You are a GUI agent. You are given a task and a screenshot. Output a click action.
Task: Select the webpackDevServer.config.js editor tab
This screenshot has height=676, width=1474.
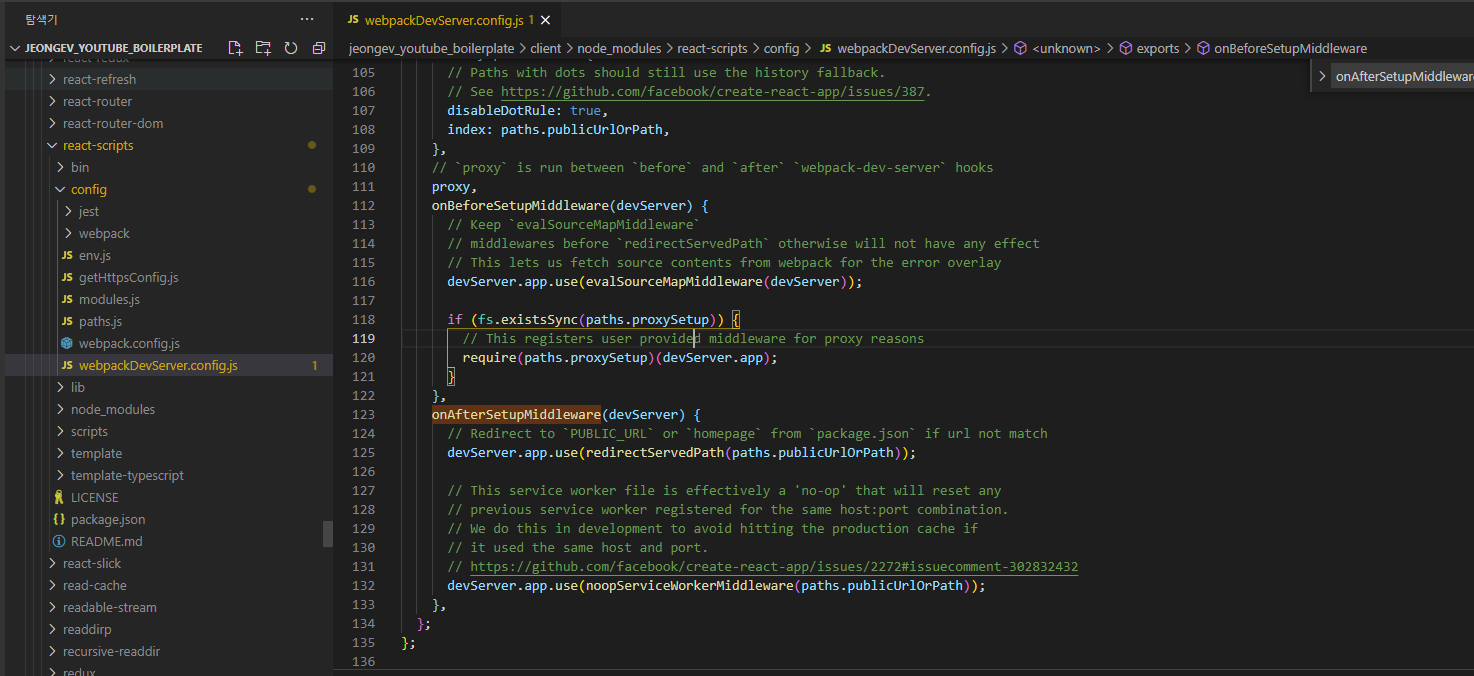pyautogui.click(x=448, y=20)
